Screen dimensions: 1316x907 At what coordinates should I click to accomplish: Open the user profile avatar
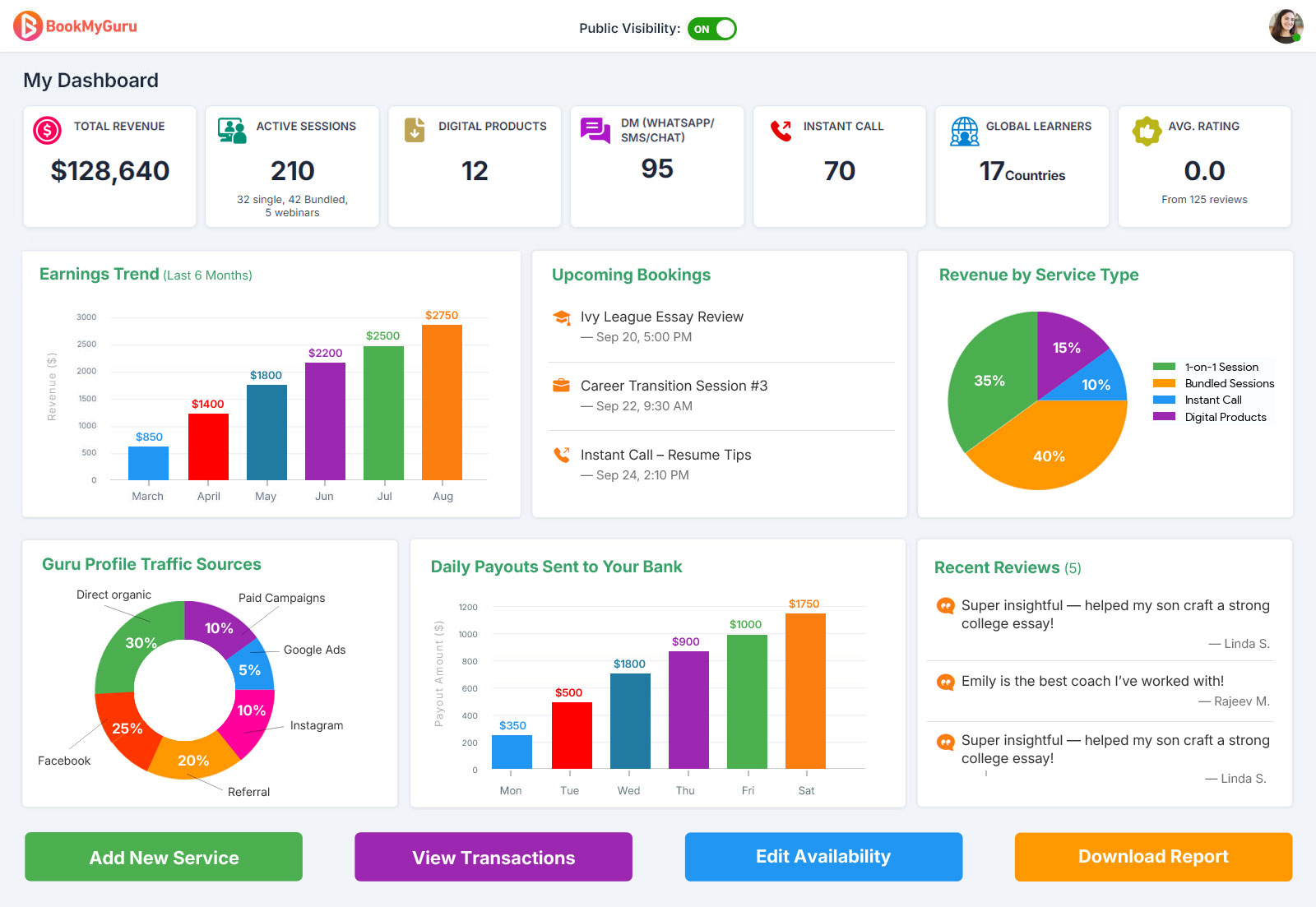point(1286,26)
